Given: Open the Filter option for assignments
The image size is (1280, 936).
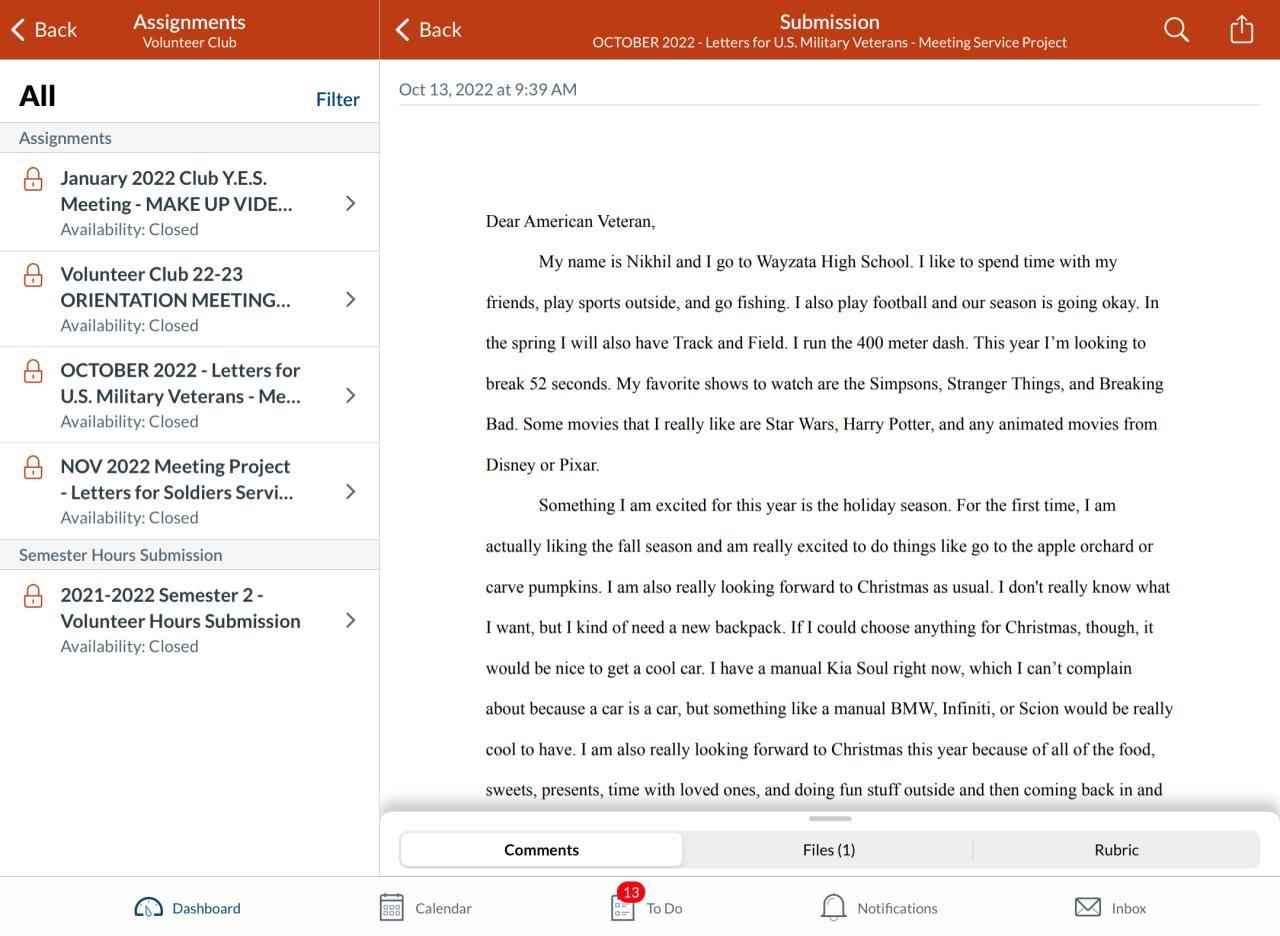Looking at the screenshot, I should [338, 99].
